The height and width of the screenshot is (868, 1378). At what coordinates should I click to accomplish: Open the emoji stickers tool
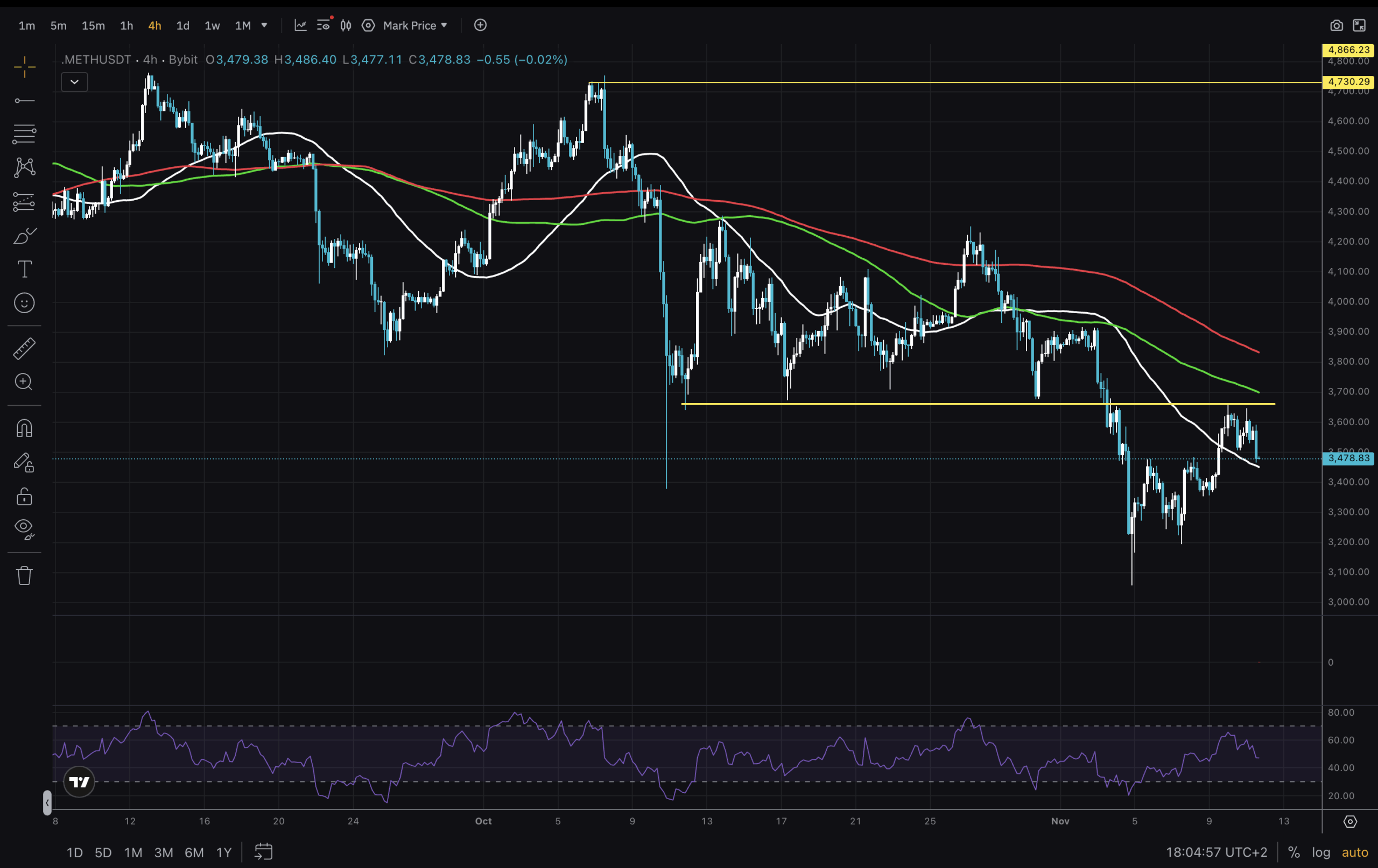pos(25,302)
